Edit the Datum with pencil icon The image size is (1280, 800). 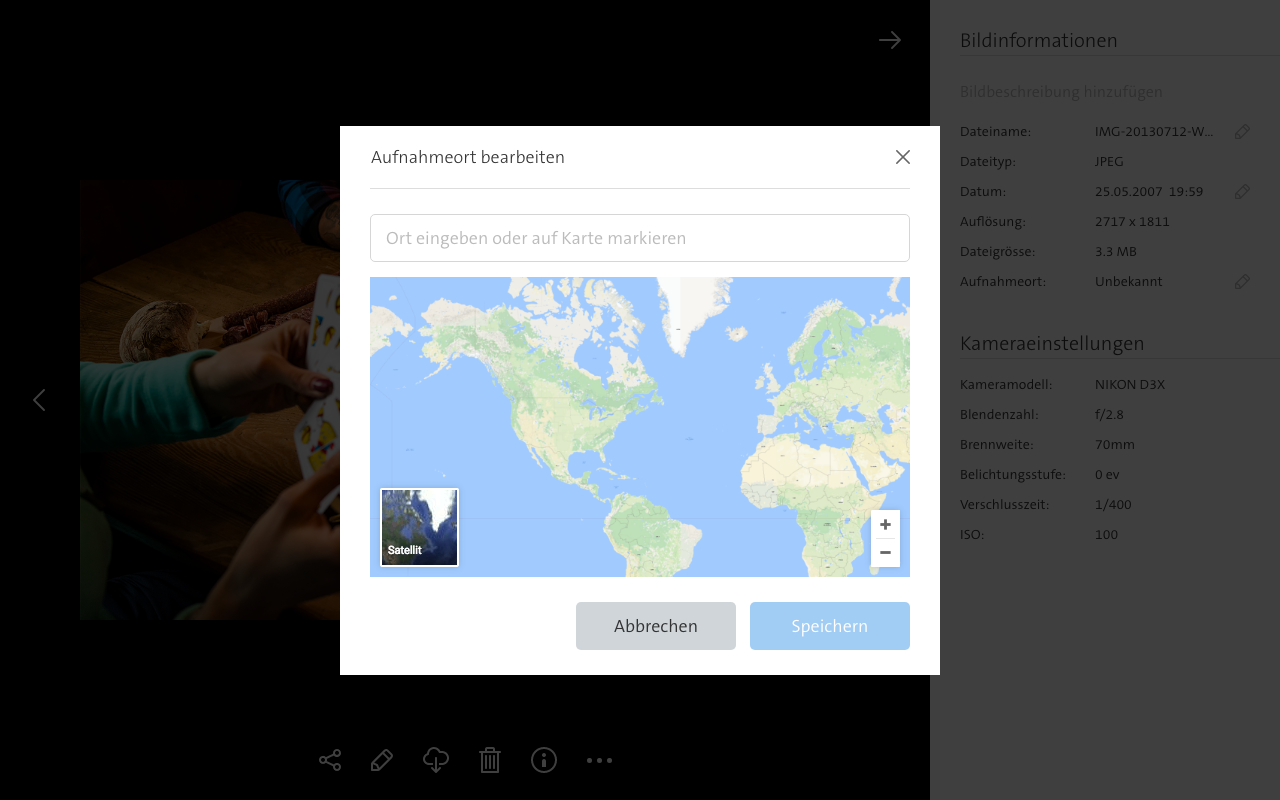pos(1242,191)
